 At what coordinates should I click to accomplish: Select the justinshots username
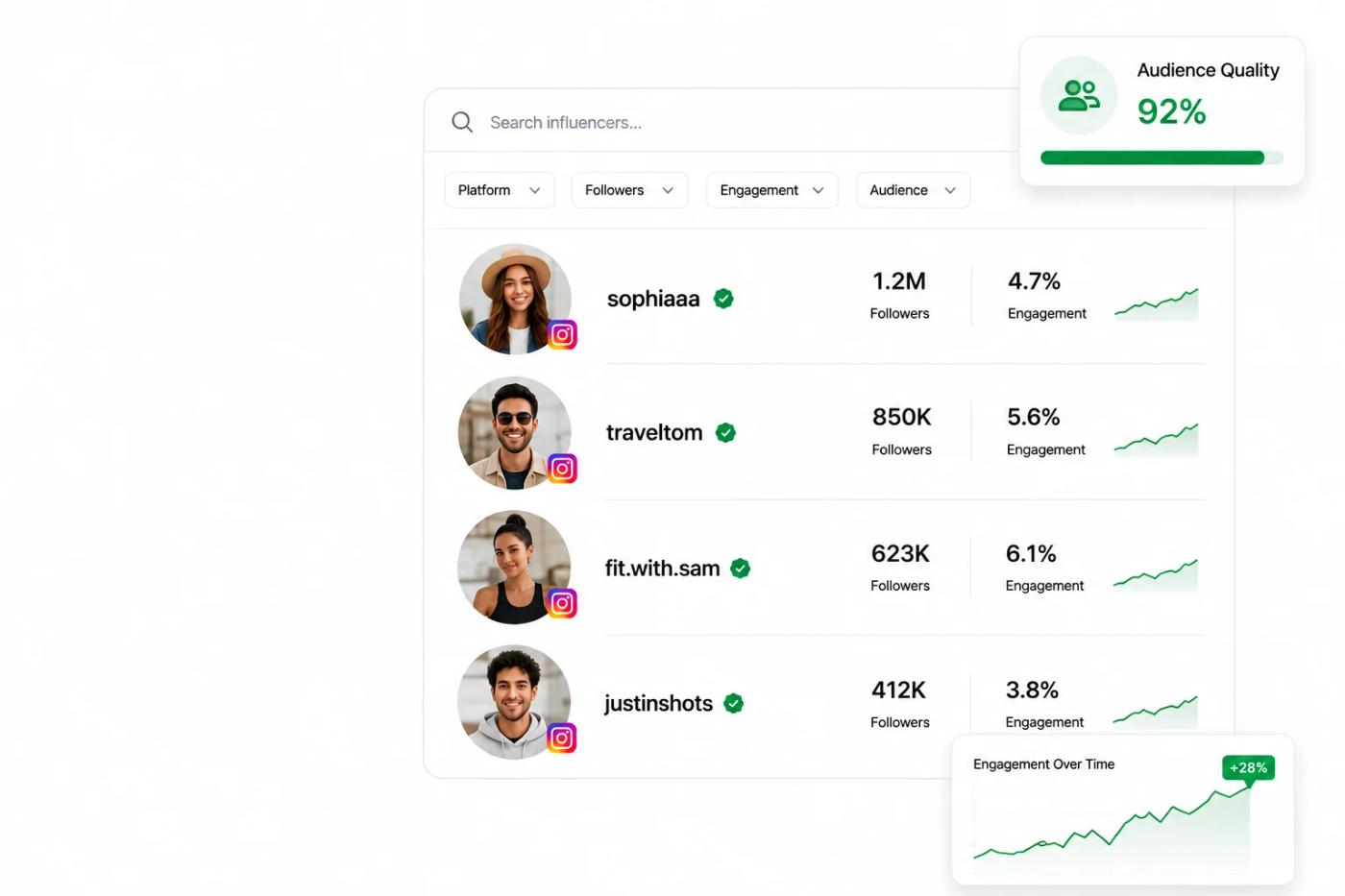coord(658,704)
